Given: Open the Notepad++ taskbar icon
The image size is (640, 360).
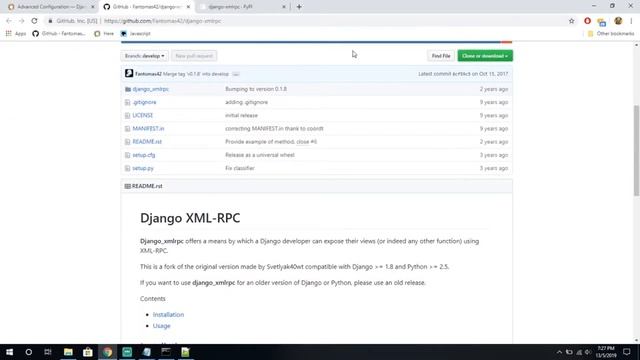Looking at the screenshot, I should pos(185,352).
